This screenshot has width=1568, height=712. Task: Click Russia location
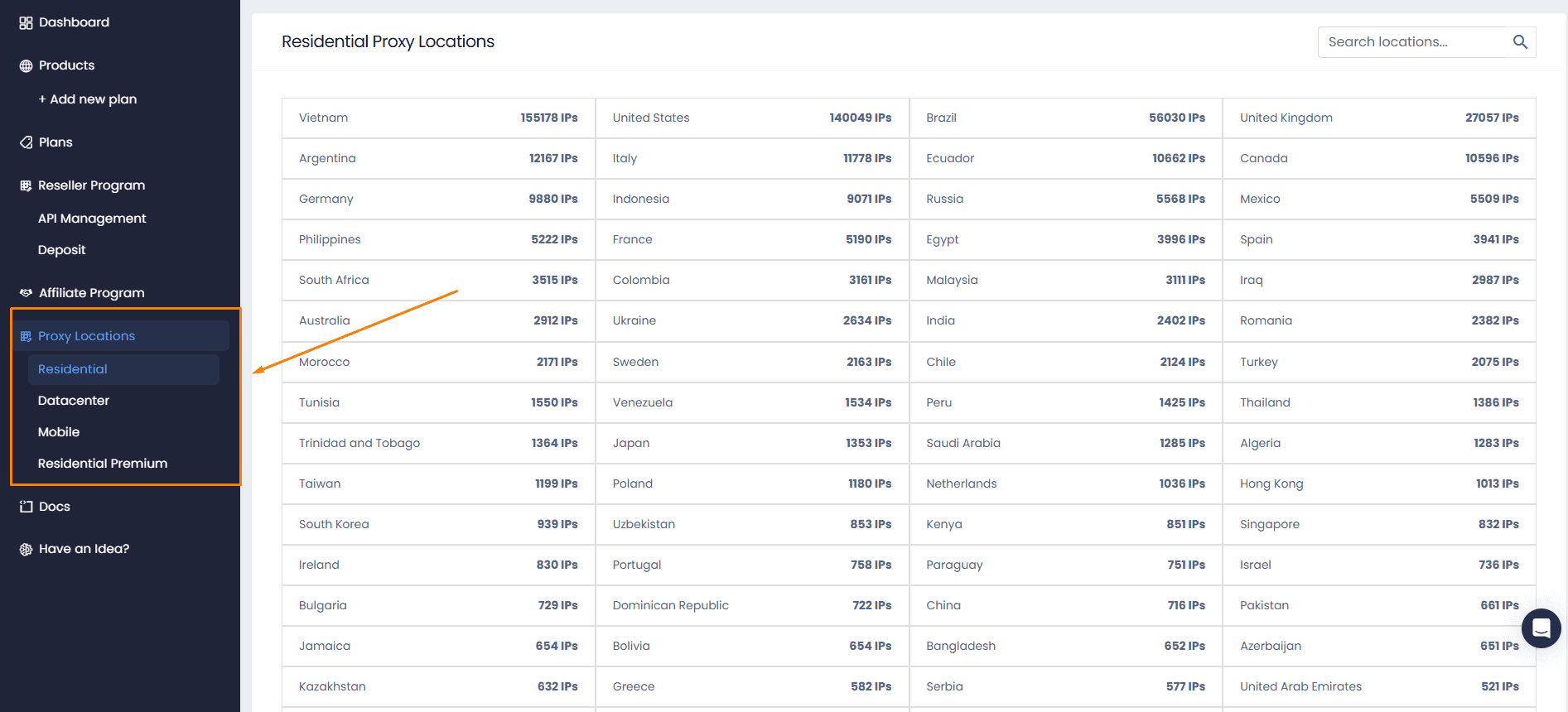(1065, 199)
